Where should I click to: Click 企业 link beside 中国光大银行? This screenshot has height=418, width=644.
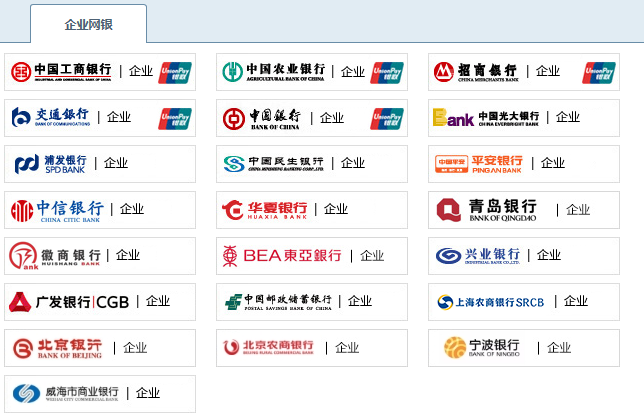coord(568,117)
